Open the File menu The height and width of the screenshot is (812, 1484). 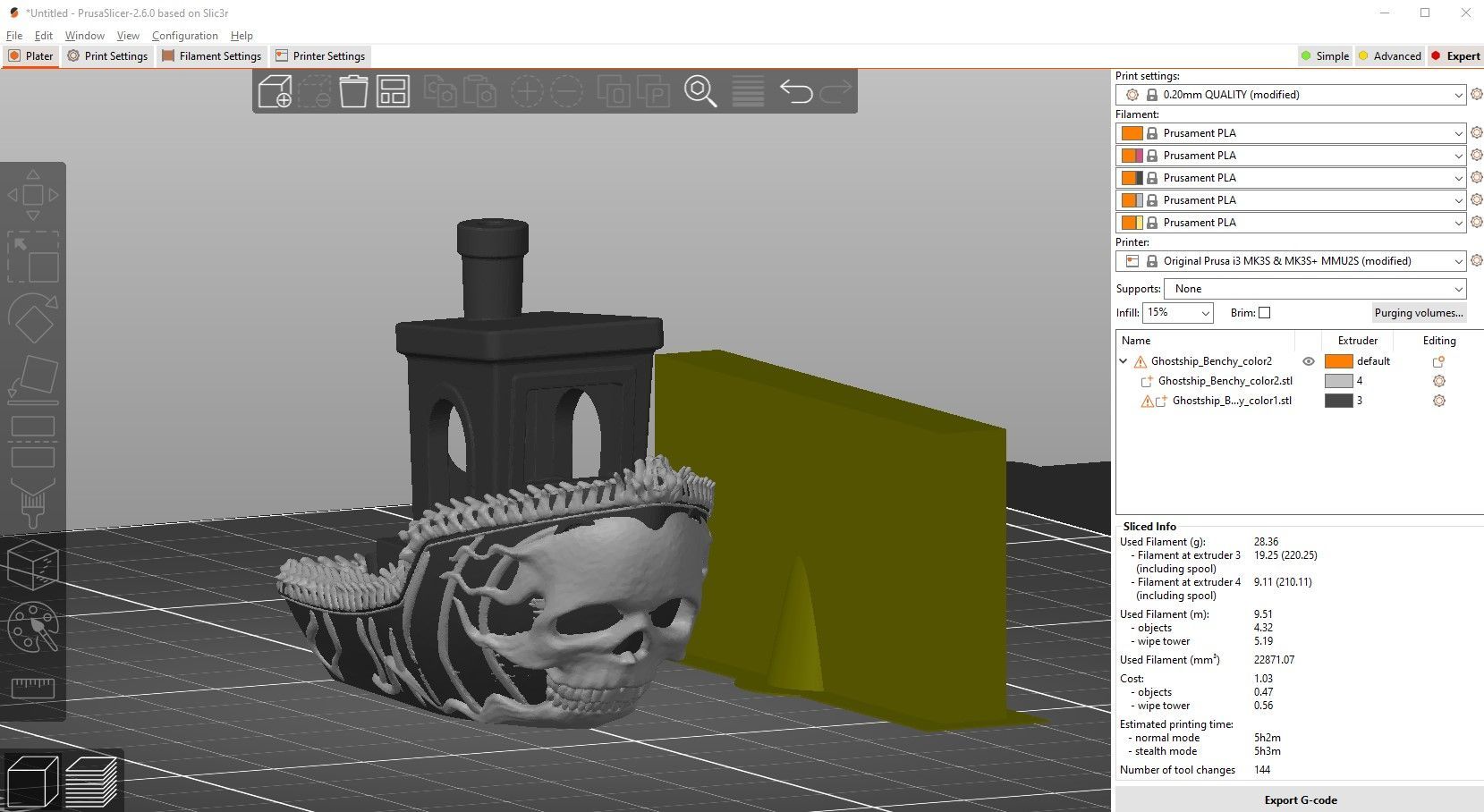click(14, 36)
